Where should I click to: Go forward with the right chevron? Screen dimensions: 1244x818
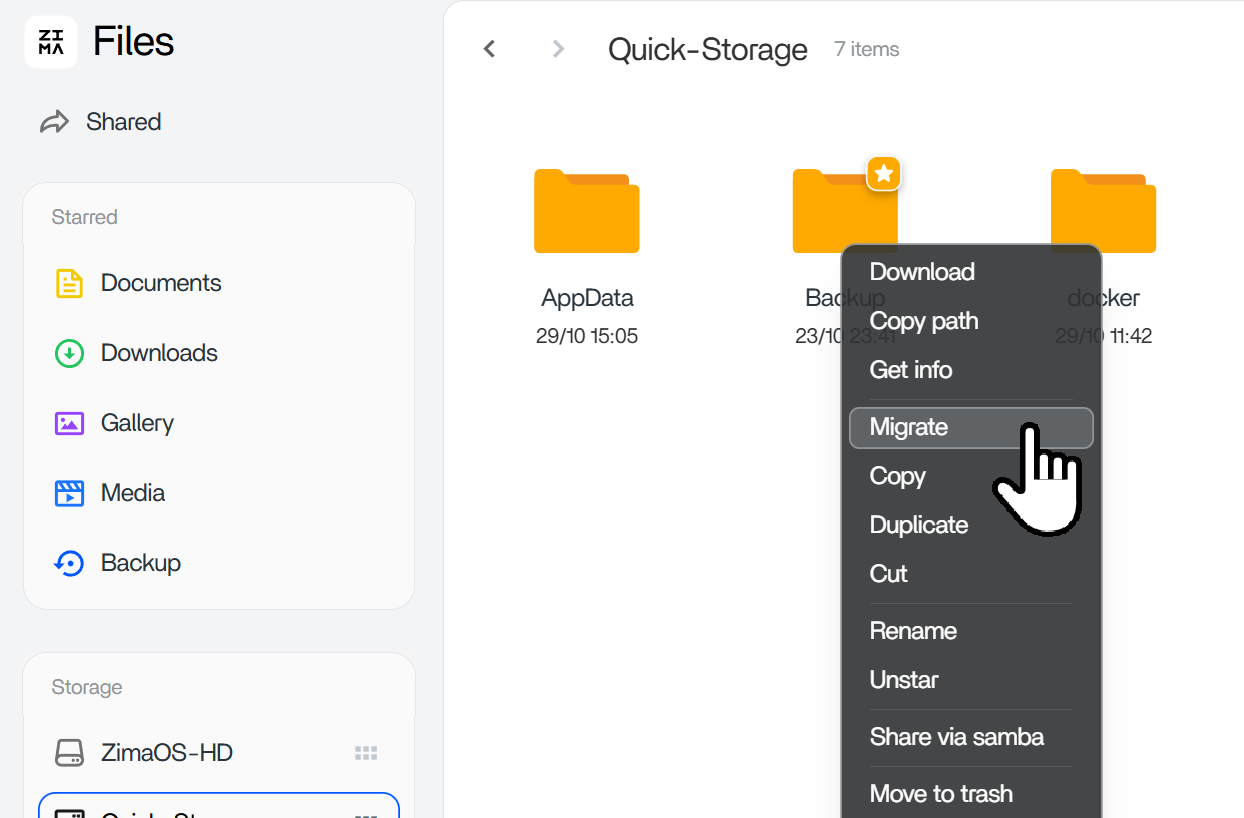click(558, 49)
